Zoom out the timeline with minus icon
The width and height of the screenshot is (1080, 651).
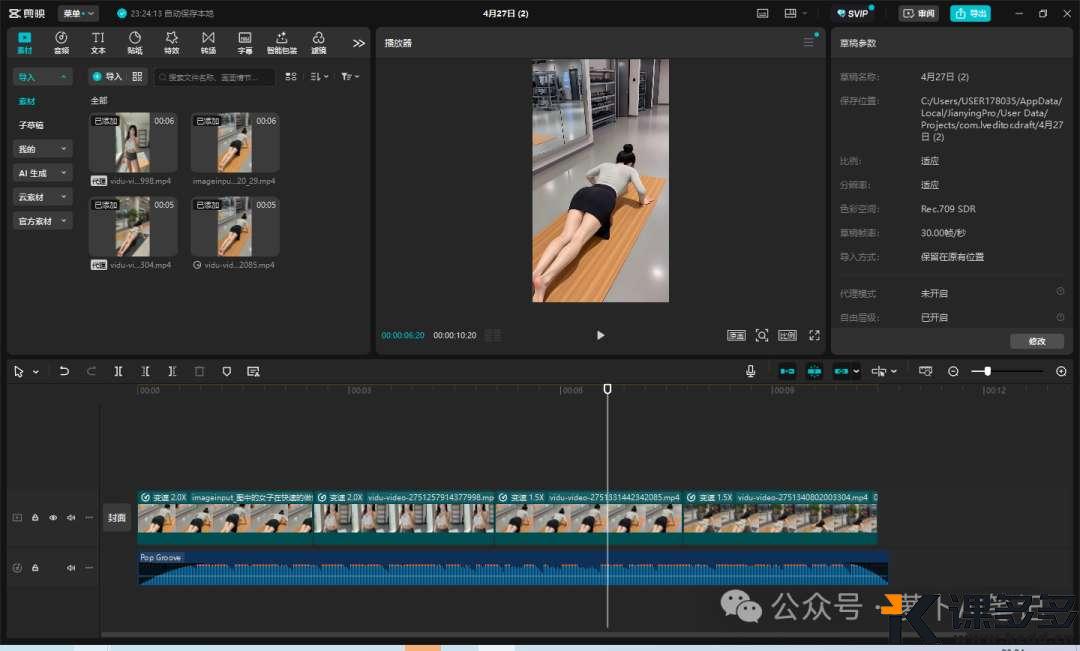953,371
